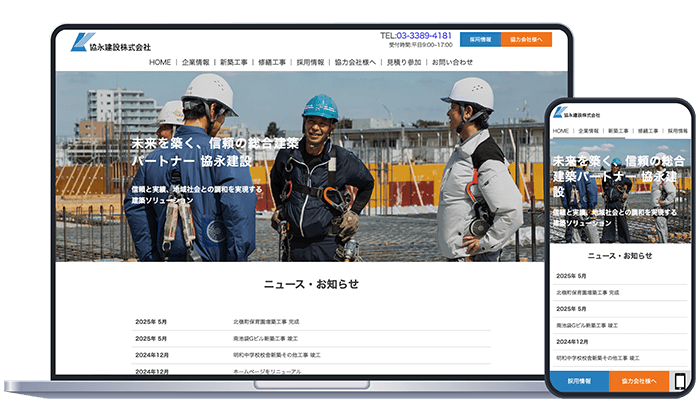Click the news item 北條町保育園増築工事 完成 on the laptop
This screenshot has width=700, height=404.
[x=266, y=322]
